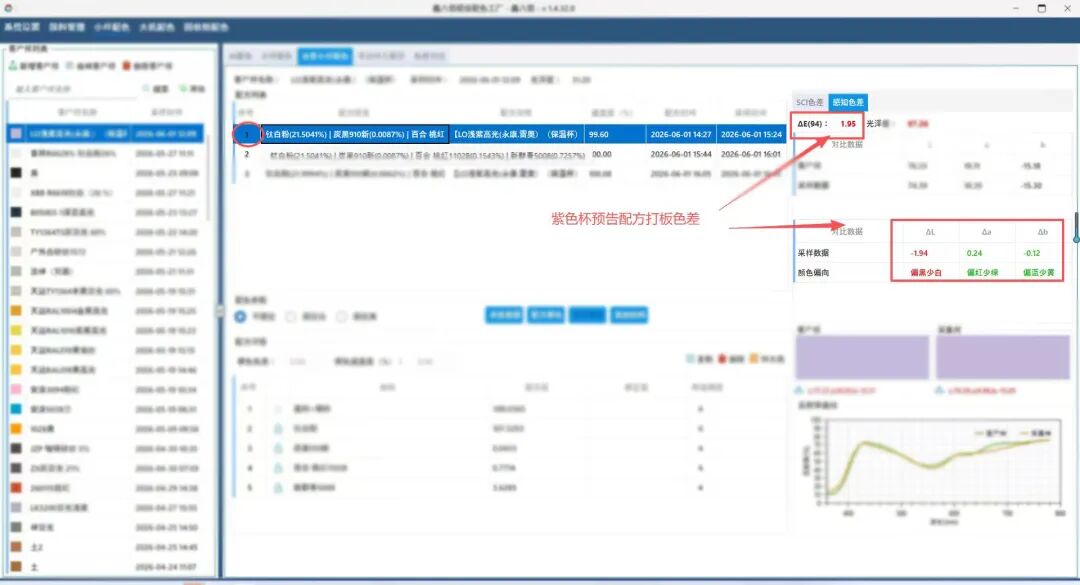Click the lavender collected sample color swatch on right
1080x585 pixels.
coord(1003,358)
